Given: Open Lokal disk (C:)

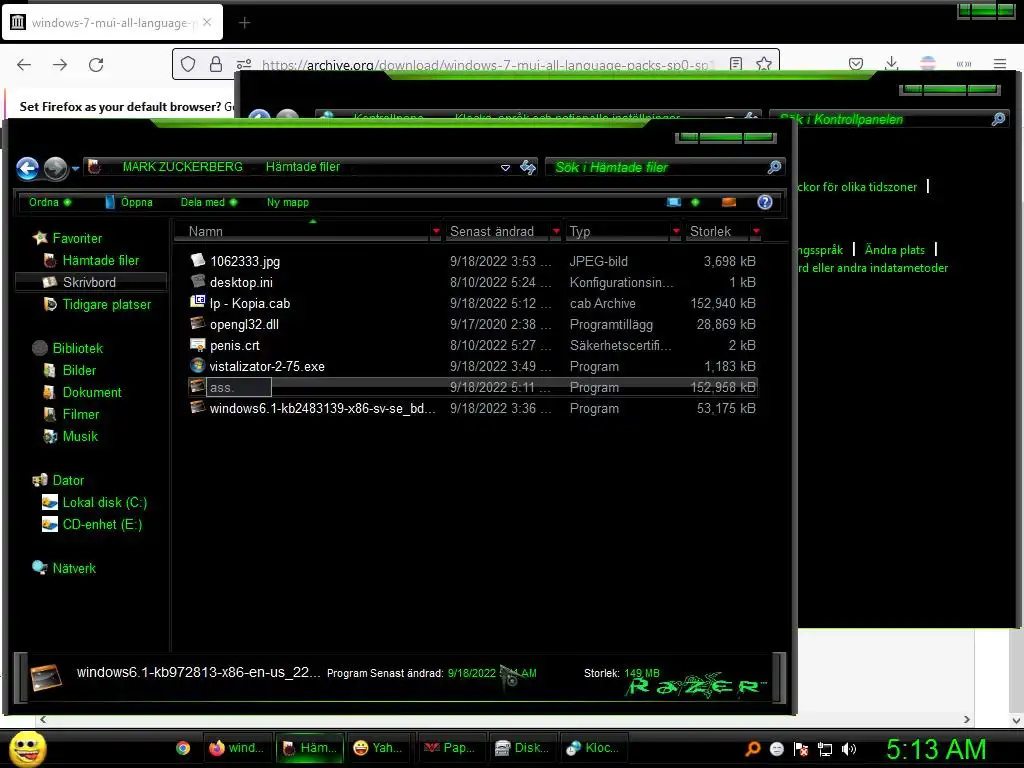Looking at the screenshot, I should coord(95,502).
